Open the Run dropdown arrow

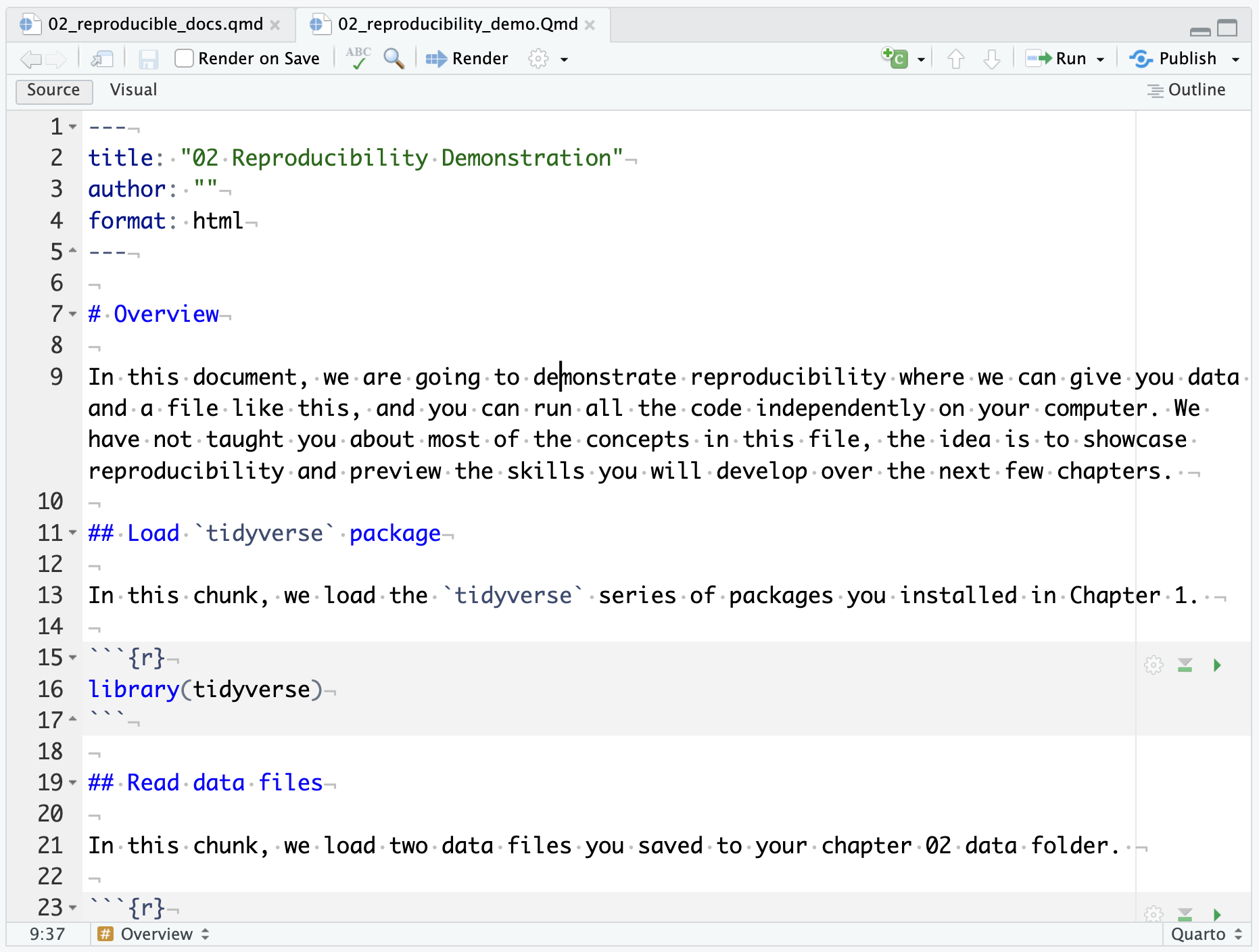click(x=1100, y=59)
